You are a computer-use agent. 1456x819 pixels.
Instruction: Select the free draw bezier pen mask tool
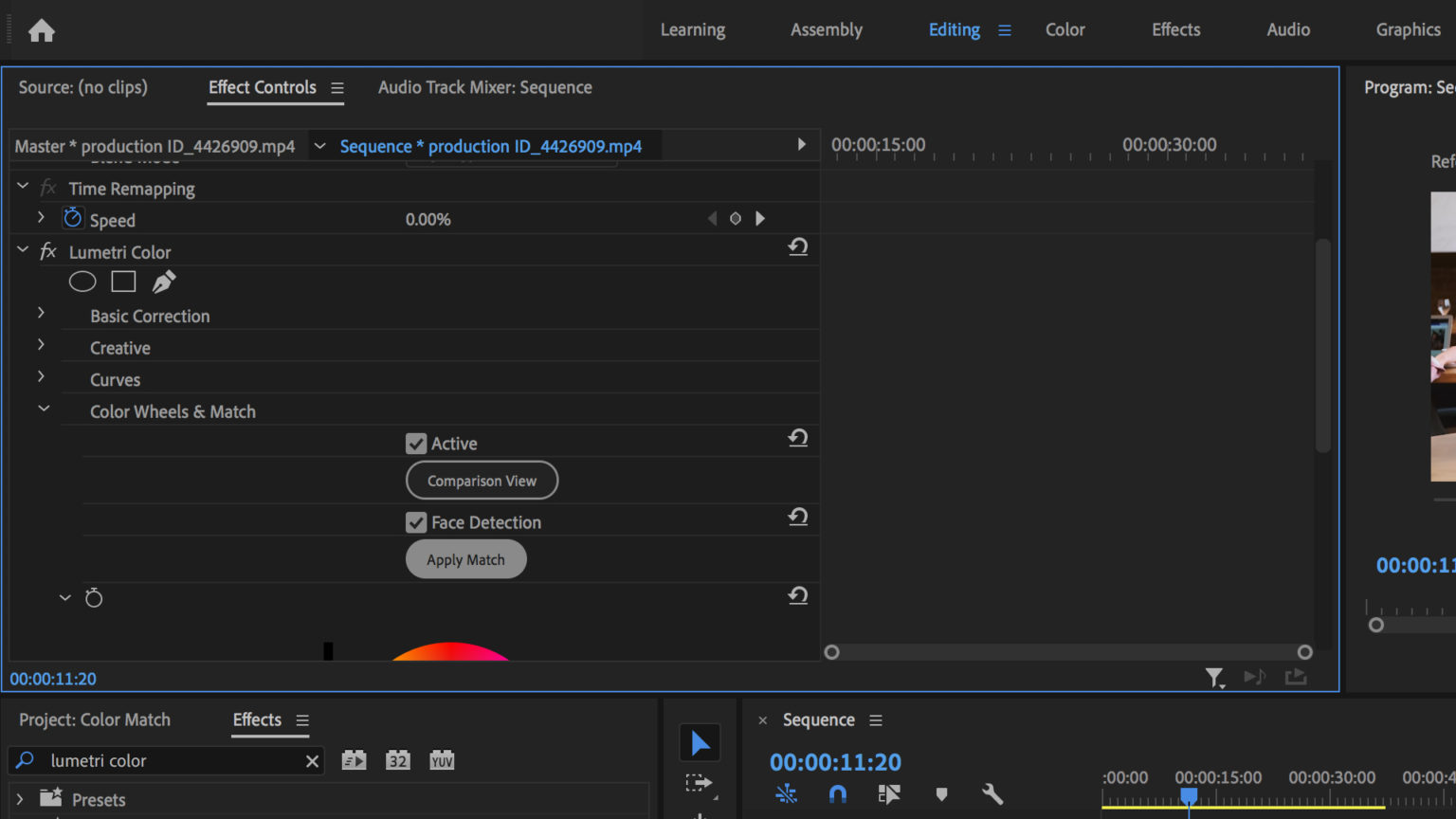tap(164, 282)
